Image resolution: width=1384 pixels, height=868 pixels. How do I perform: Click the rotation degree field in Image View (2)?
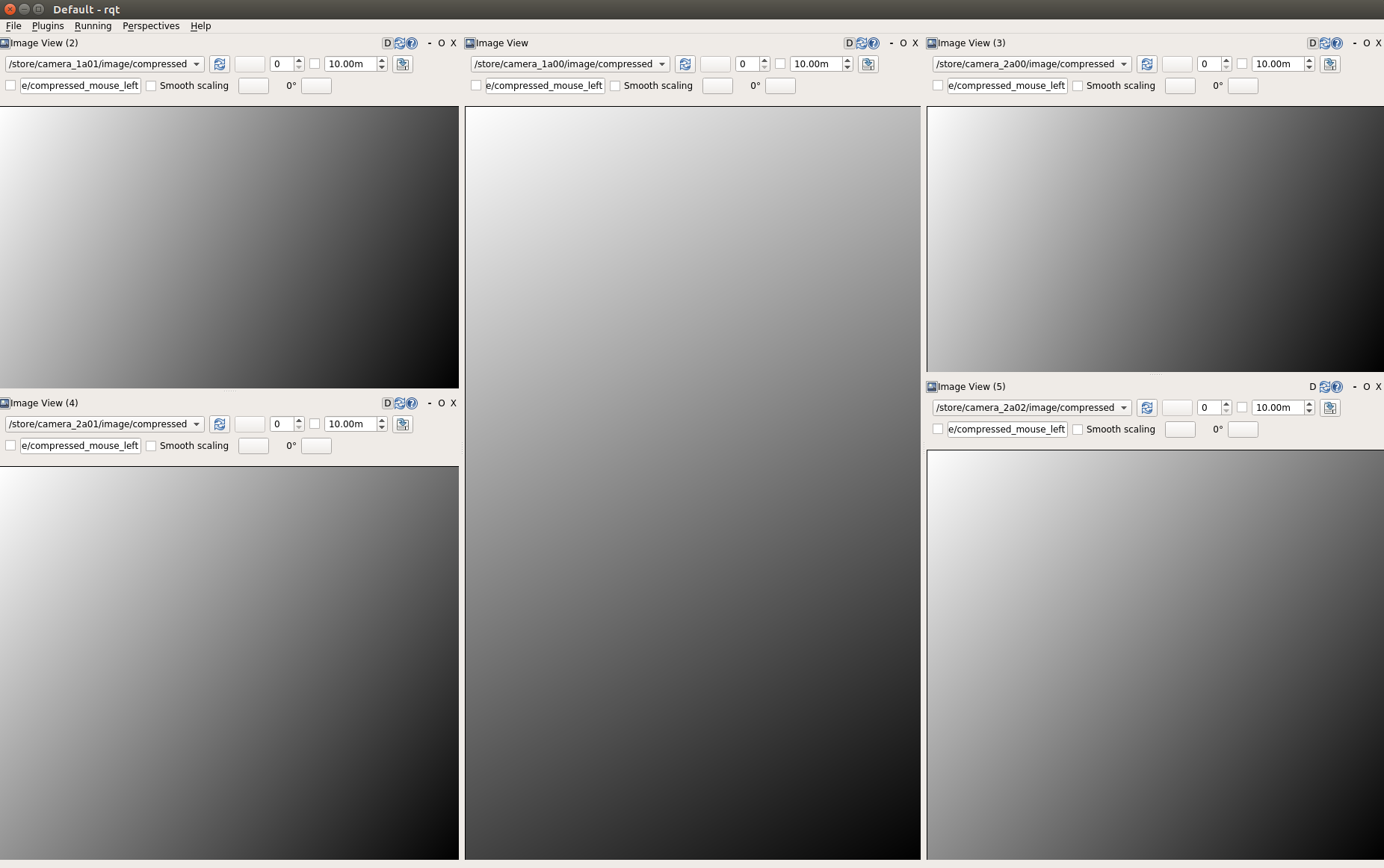pyautogui.click(x=316, y=86)
